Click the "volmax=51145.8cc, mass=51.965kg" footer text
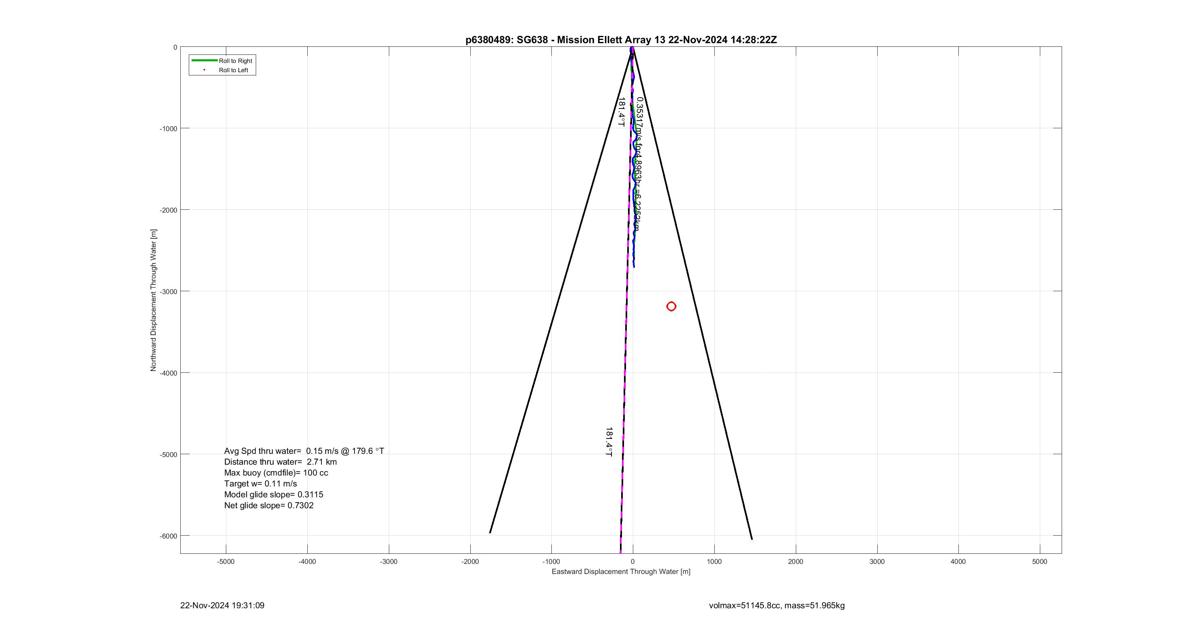The image size is (1200, 622). click(776, 605)
